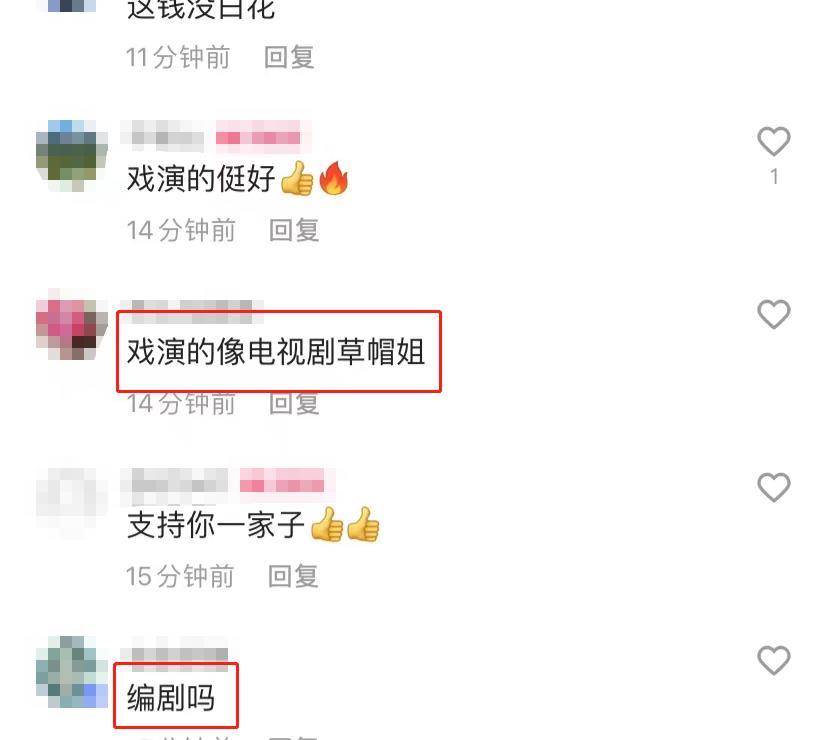The image size is (828, 740).
Task: Reply to the comment posted 11分钟前
Action: 289,57
